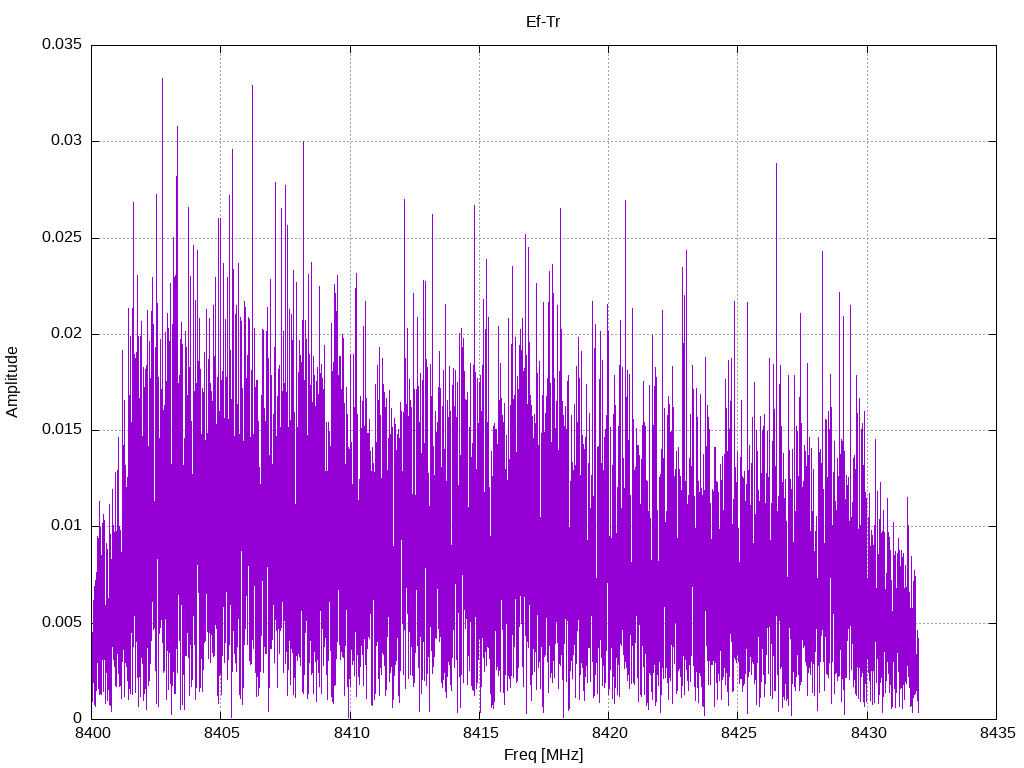Image resolution: width=1024 pixels, height=768 pixels.
Task: Click the x-axis tick label 8400
Action: pyautogui.click(x=92, y=733)
